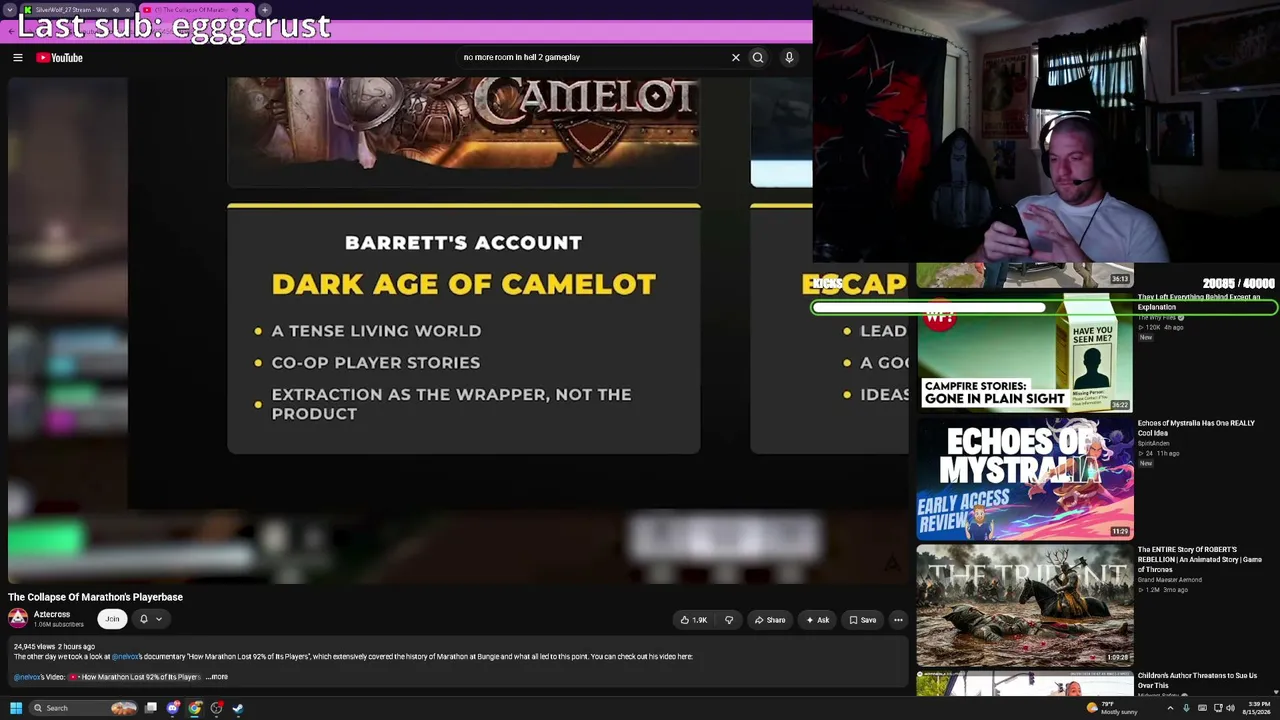1280x720 pixels.
Task: Open Google Chrome from the taskbar
Action: [x=195, y=708]
